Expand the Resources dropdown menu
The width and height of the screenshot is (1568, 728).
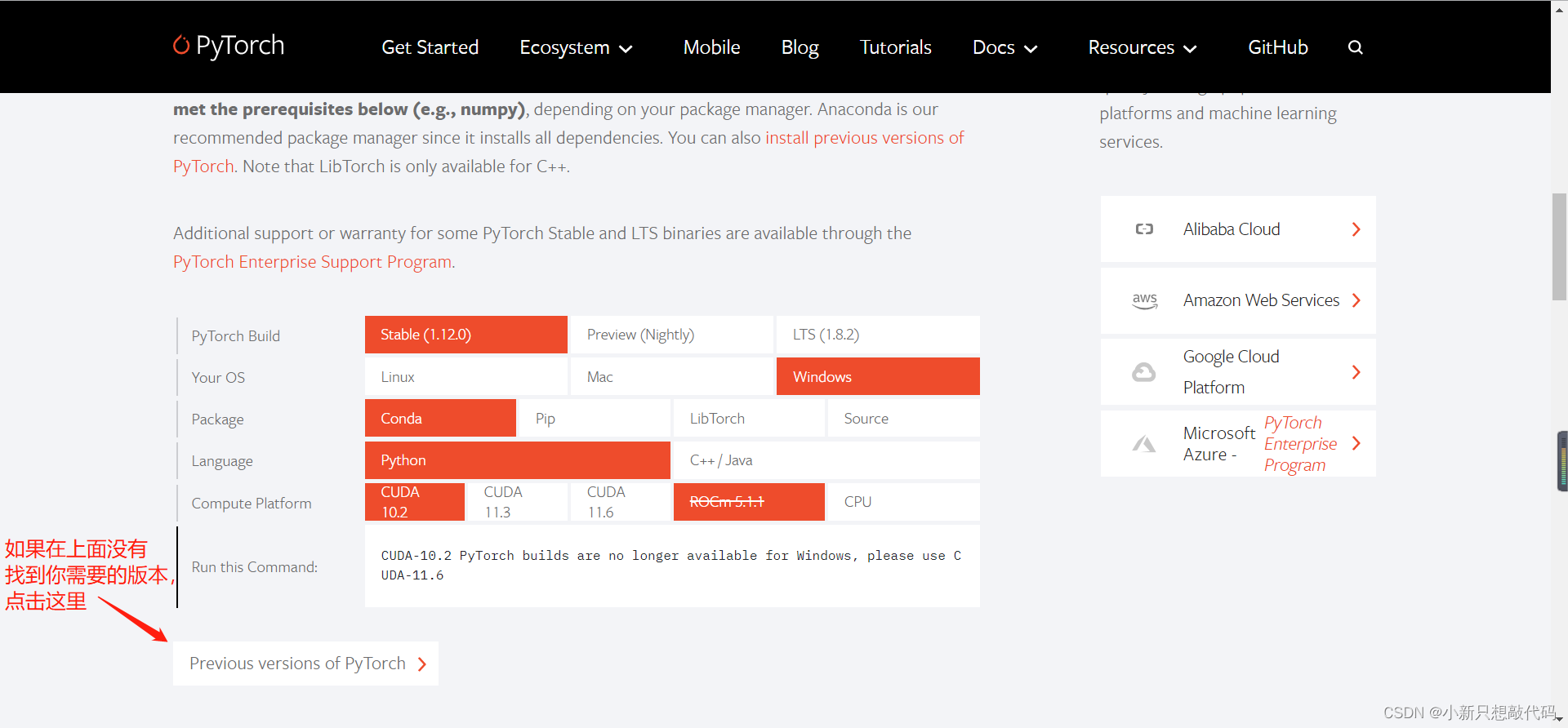(x=1143, y=47)
